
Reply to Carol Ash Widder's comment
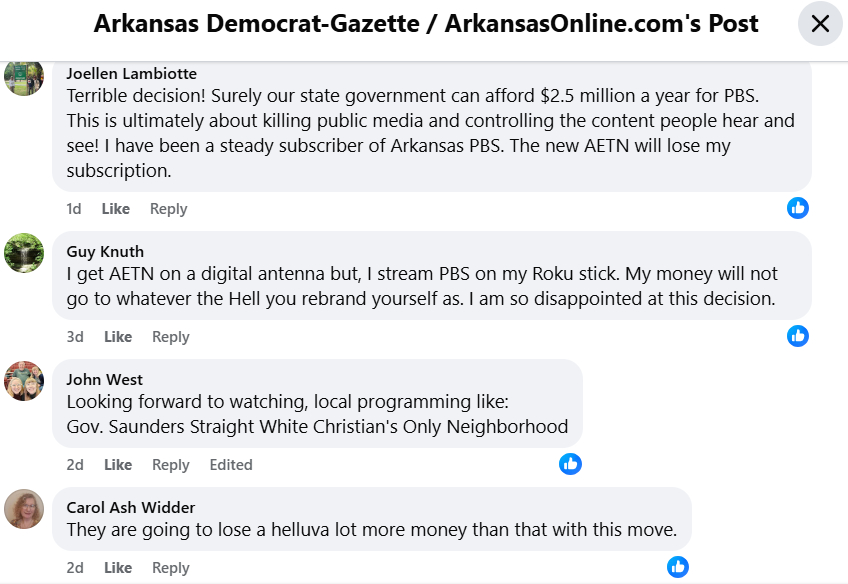point(171,568)
